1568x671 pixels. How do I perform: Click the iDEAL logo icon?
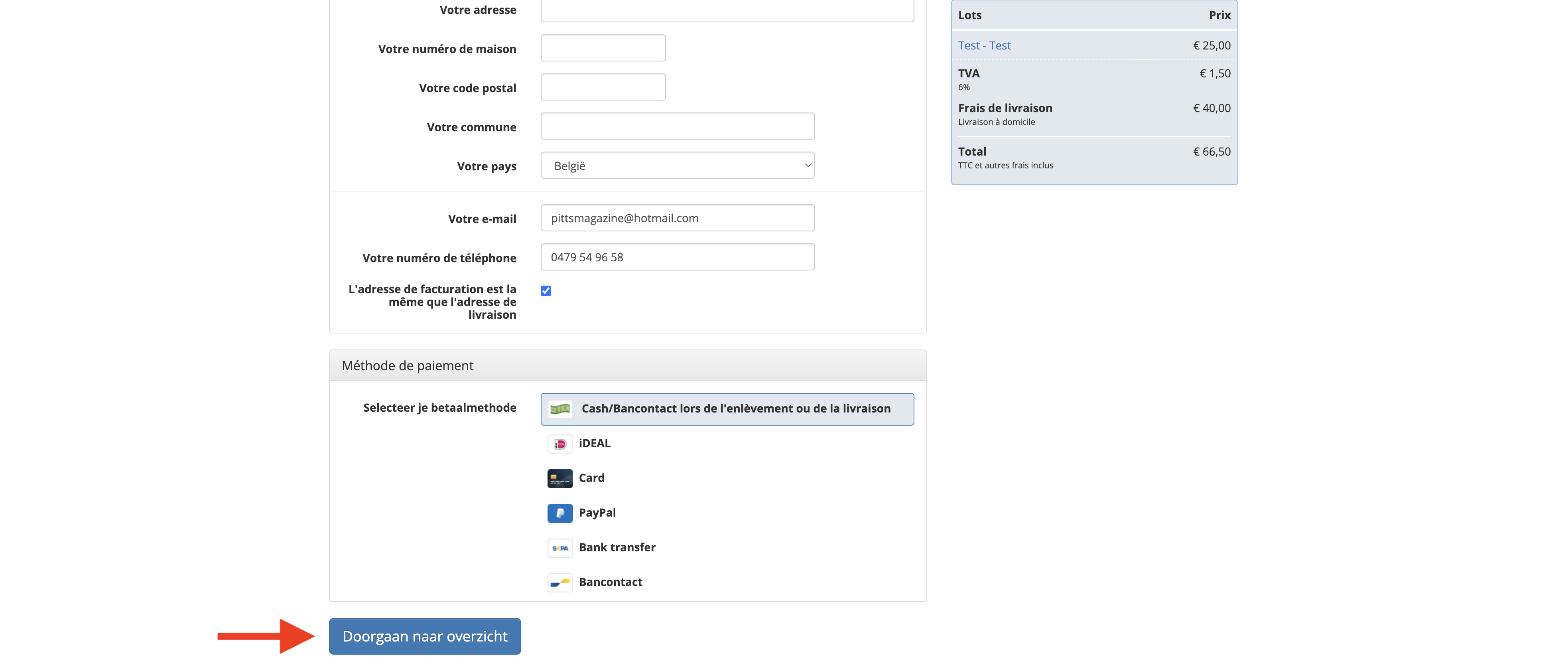[x=559, y=444]
